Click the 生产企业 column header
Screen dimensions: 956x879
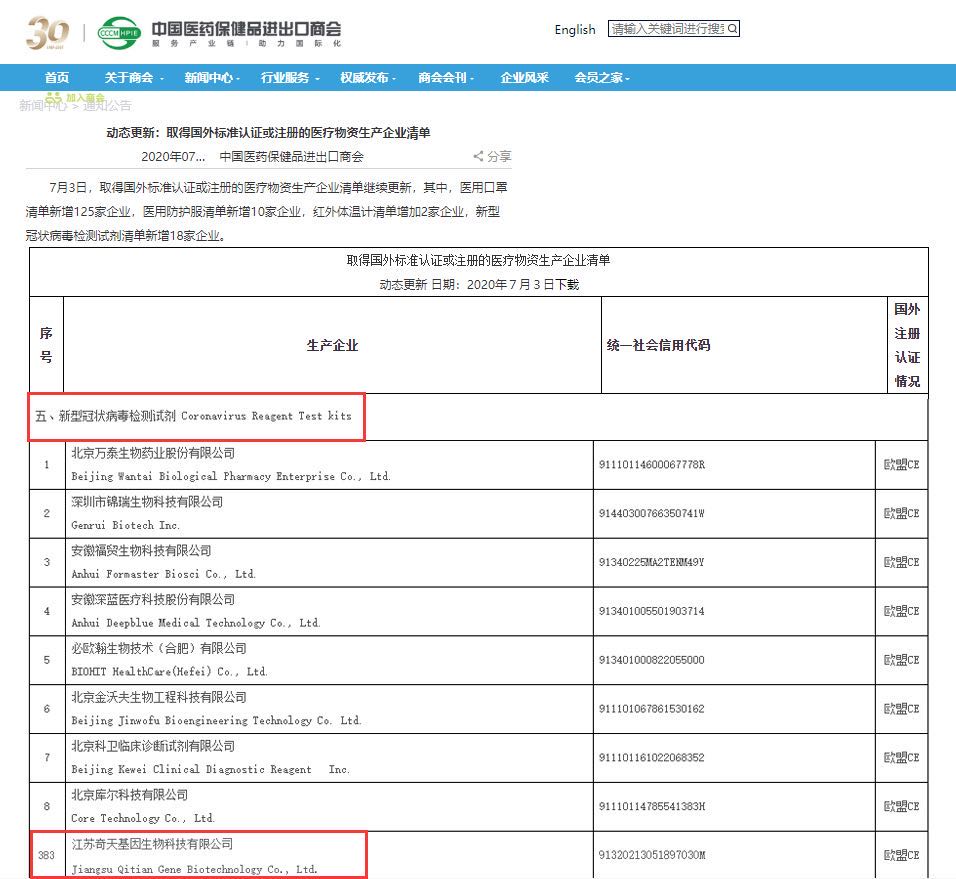click(x=332, y=345)
